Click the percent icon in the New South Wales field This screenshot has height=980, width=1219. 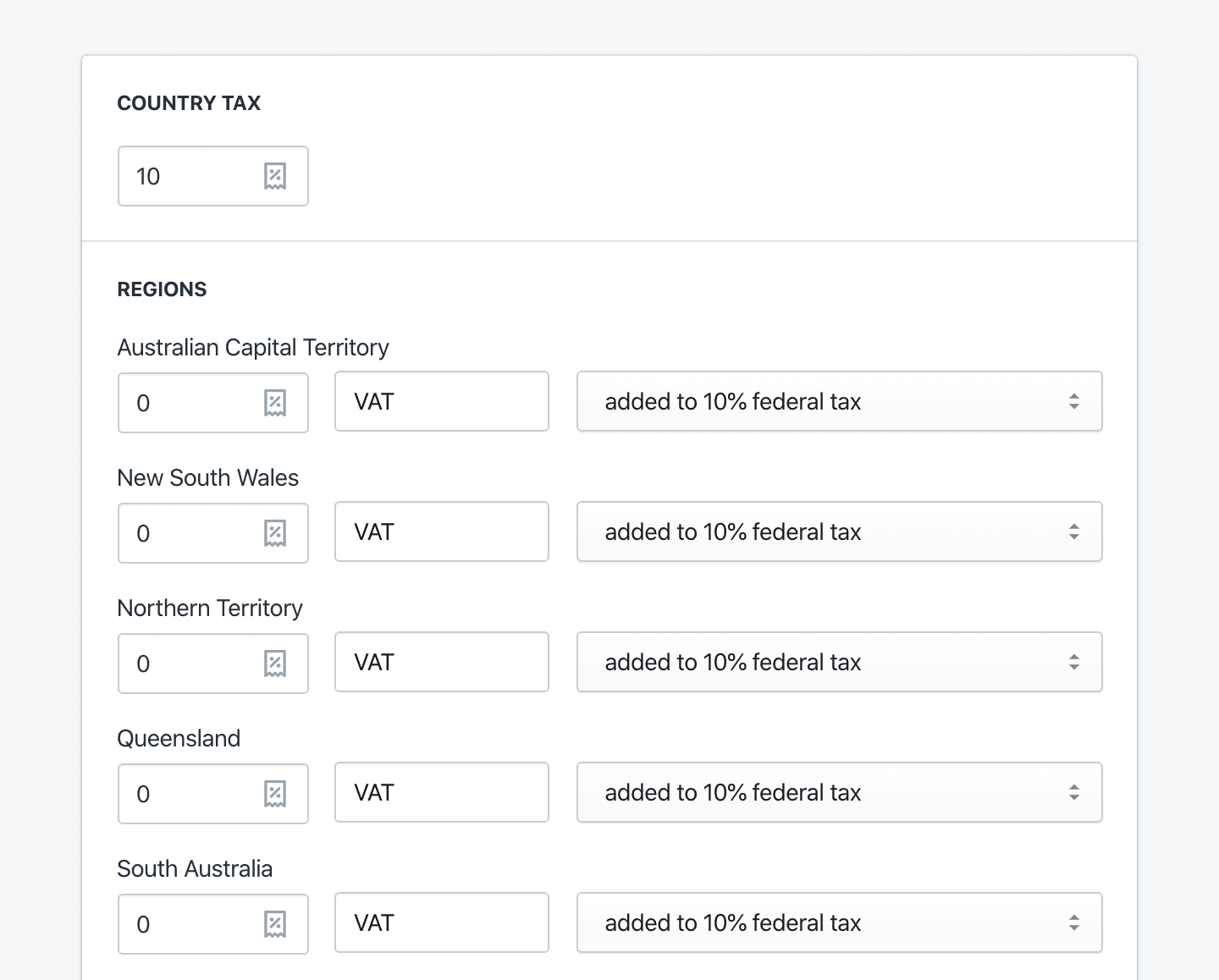pos(273,533)
